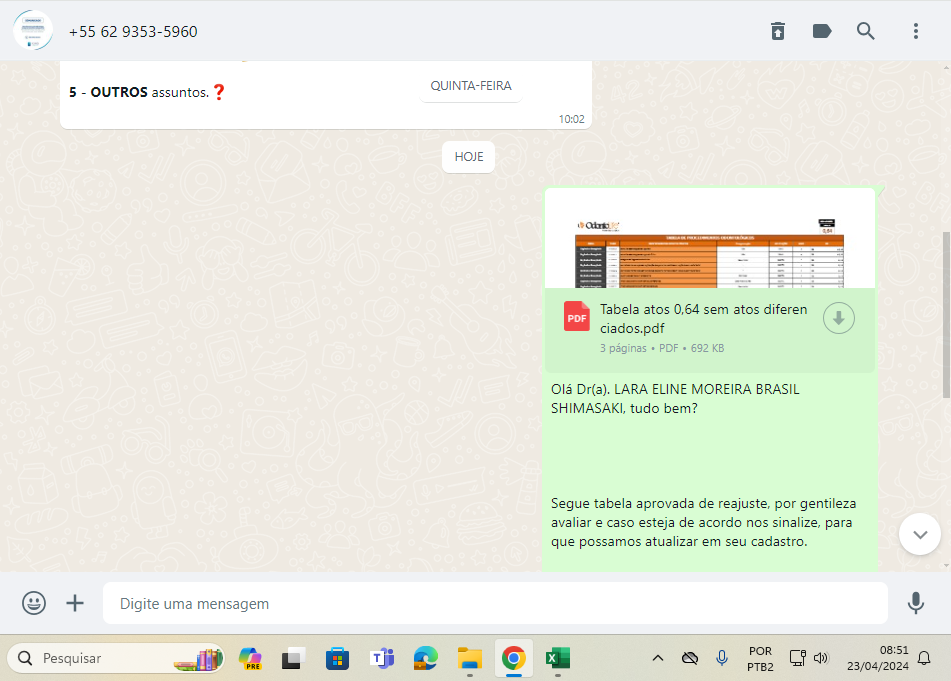The image size is (951, 681).
Task: Change POR PTB2 keyboard language
Action: point(760,659)
